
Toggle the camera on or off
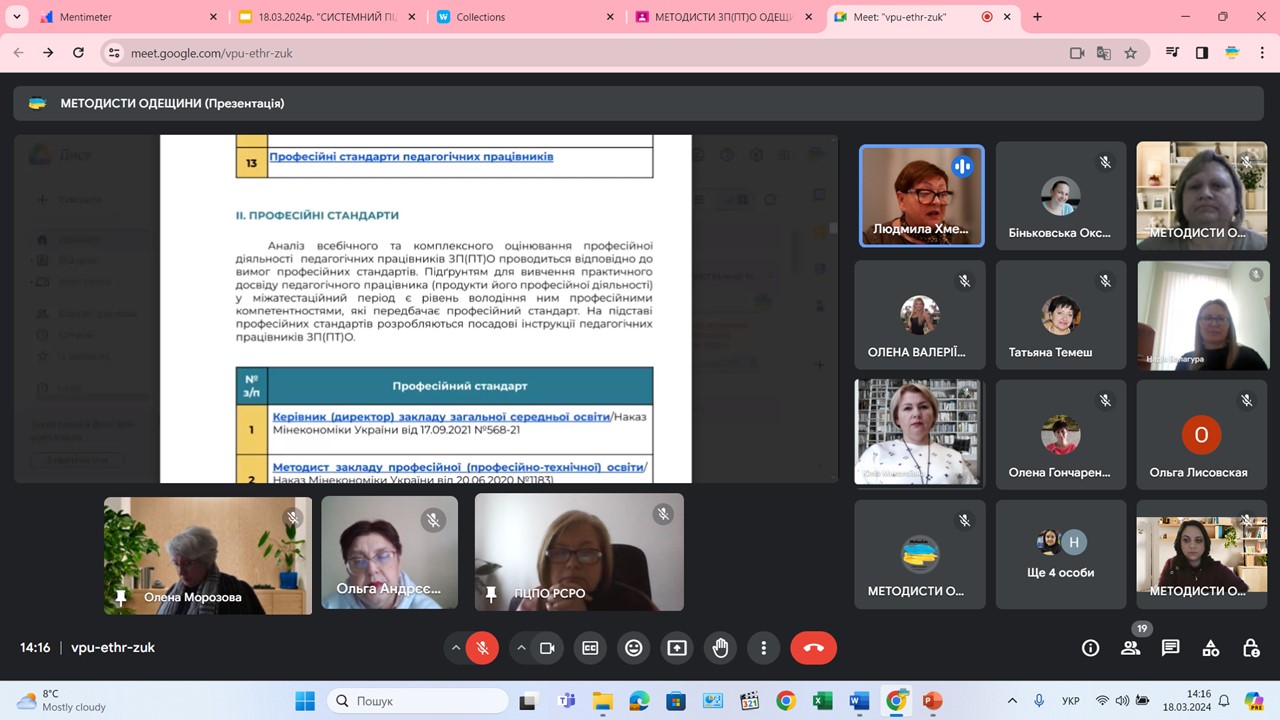click(547, 648)
